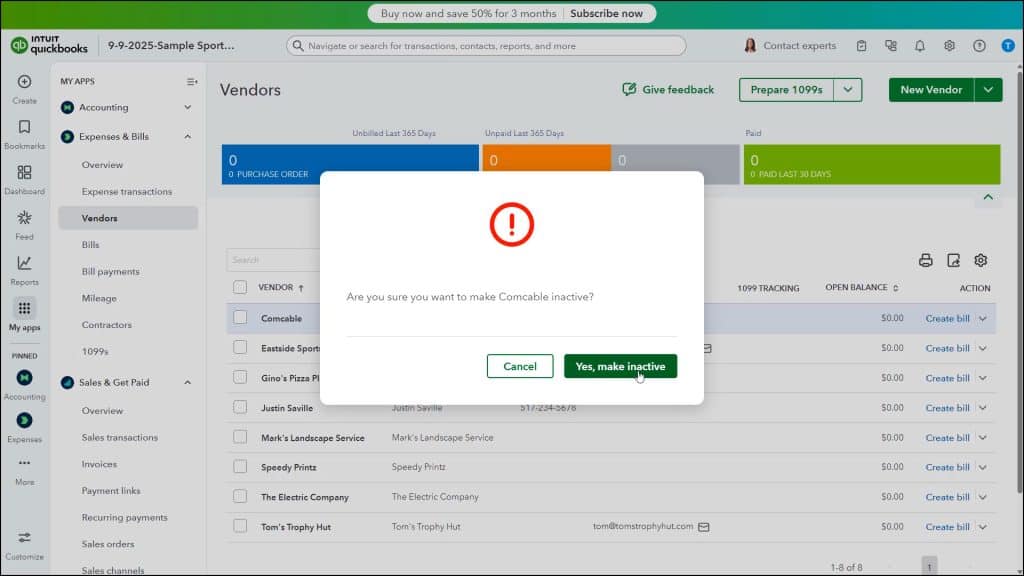Open My apps grid icon
This screenshot has height=576, width=1024.
24,308
